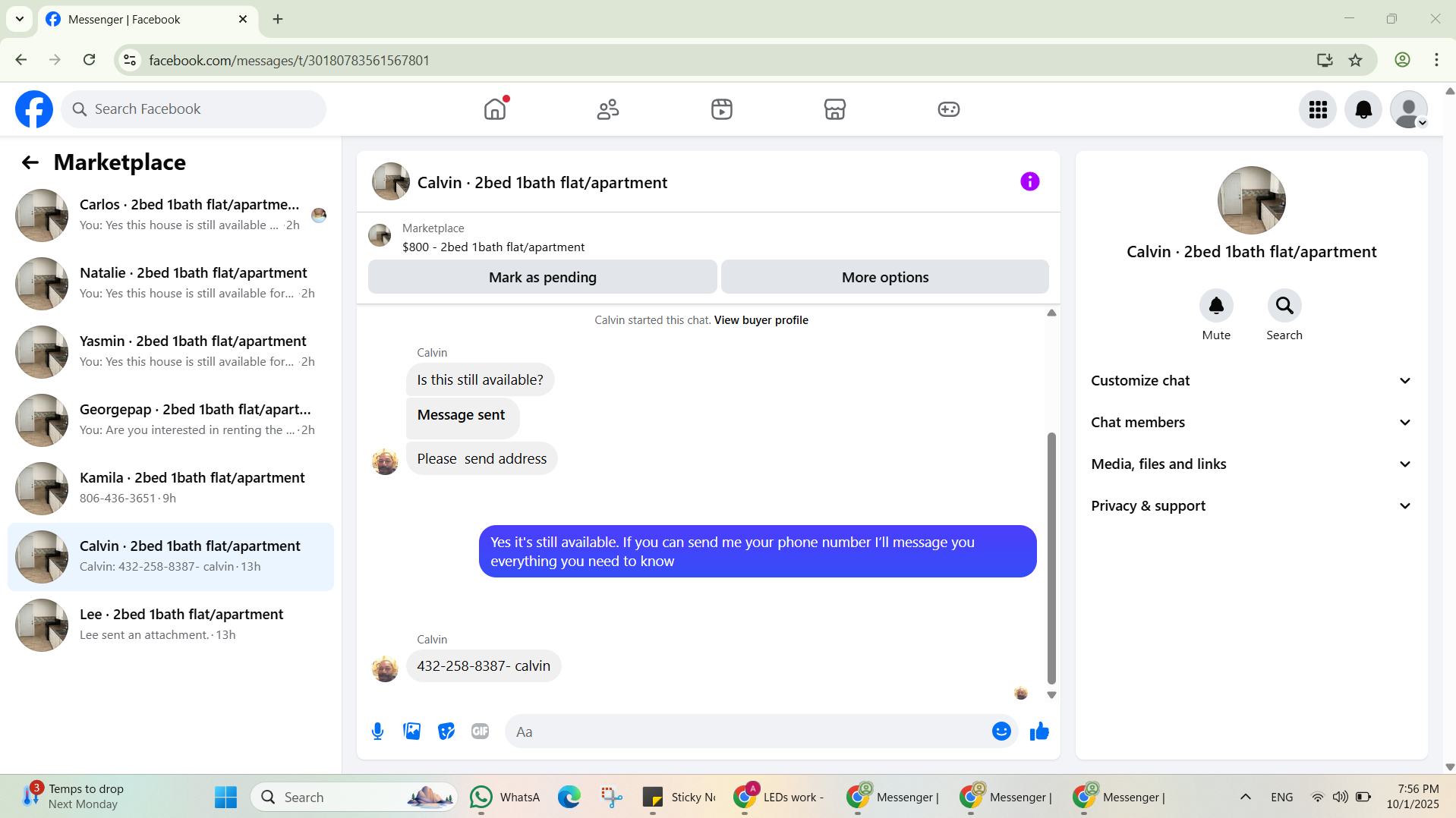1456x818 pixels.
Task: Open the Windows Start menu
Action: (225, 797)
